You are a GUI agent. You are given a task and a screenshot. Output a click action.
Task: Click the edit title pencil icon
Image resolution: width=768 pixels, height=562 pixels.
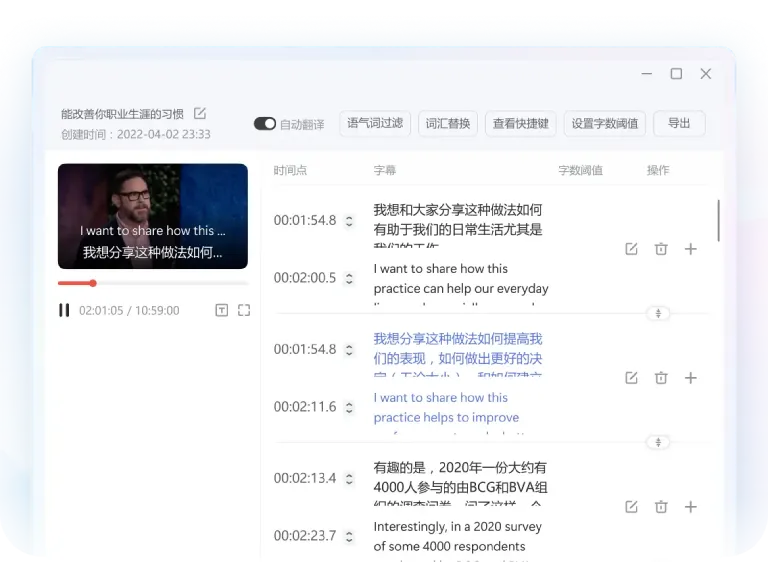click(x=200, y=113)
